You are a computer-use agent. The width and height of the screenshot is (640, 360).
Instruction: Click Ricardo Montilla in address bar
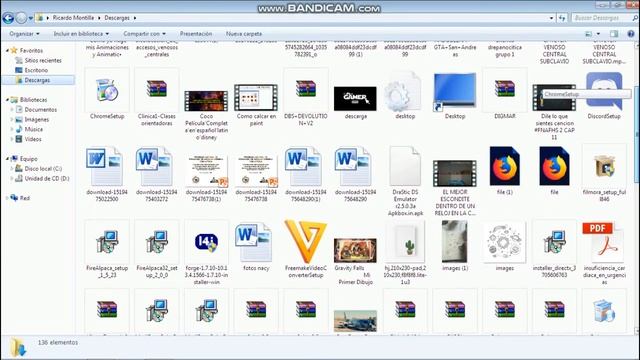pyautogui.click(x=73, y=18)
